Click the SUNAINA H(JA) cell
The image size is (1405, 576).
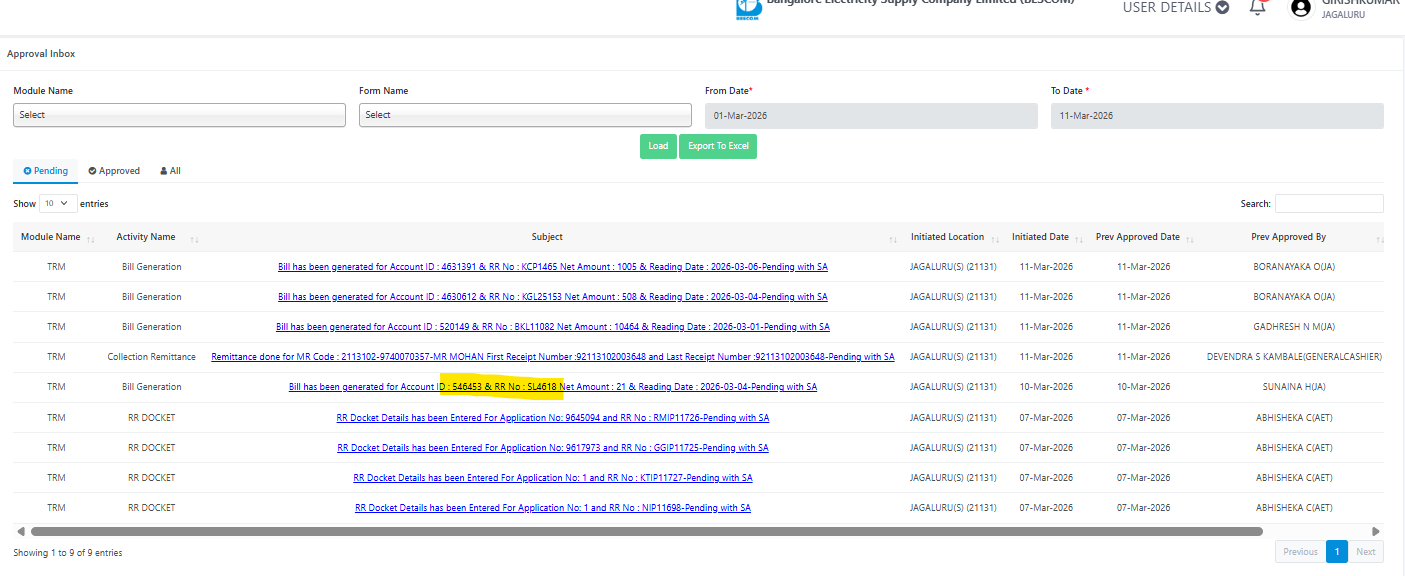(1294, 387)
